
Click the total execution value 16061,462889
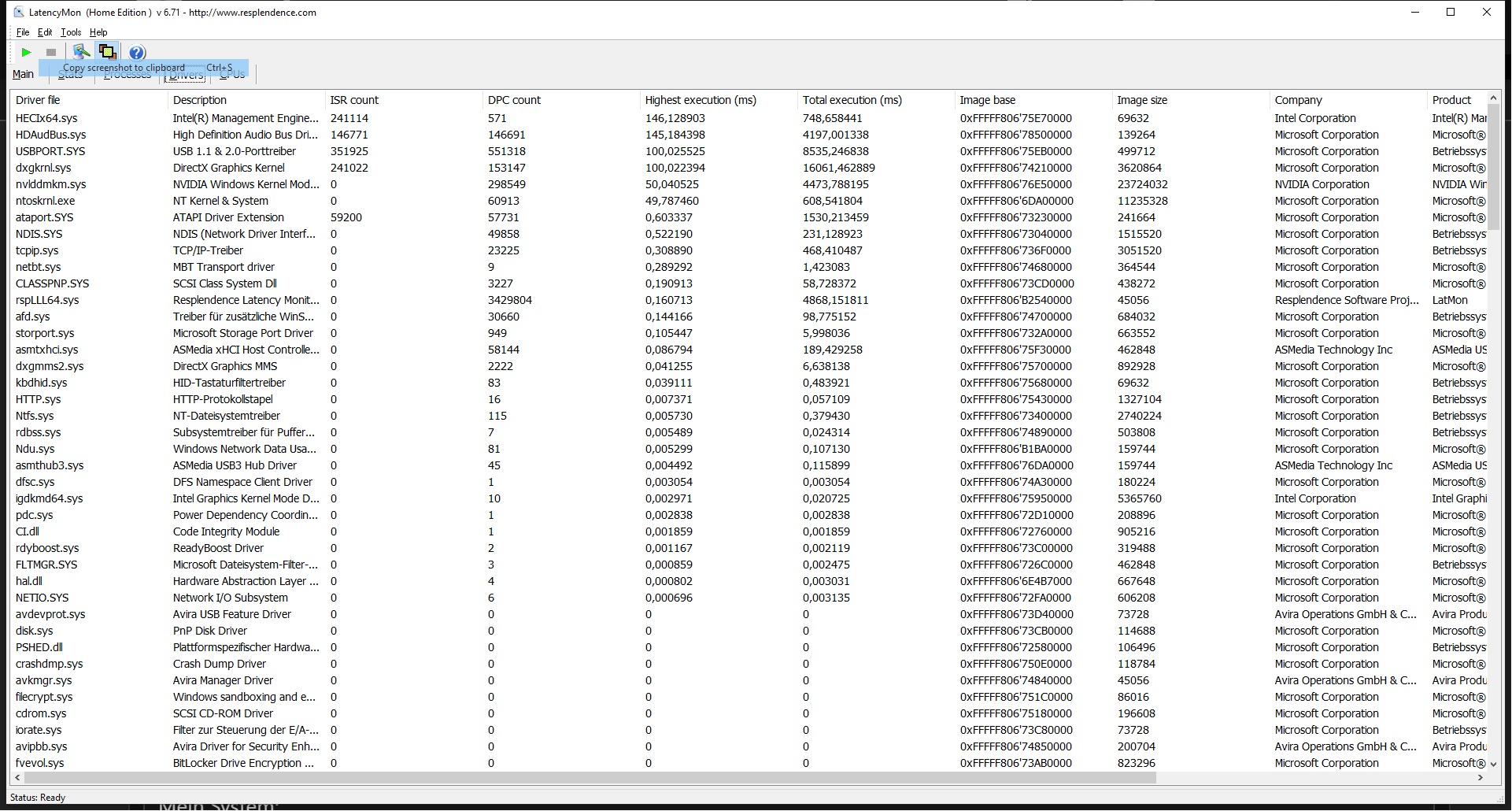(x=839, y=168)
